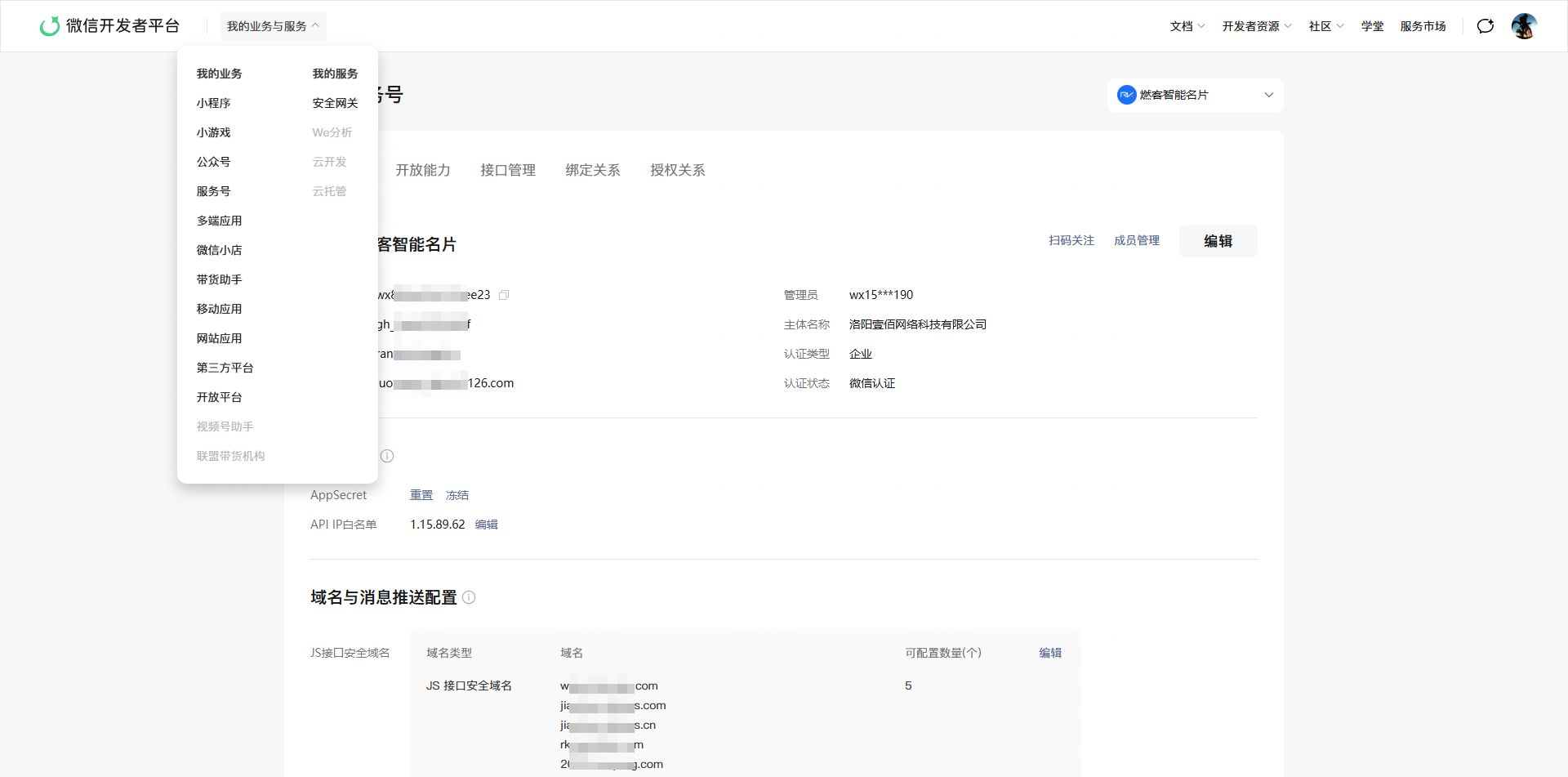The image size is (1568, 777).
Task: Open the 授权关系 tab
Action: [x=678, y=170]
